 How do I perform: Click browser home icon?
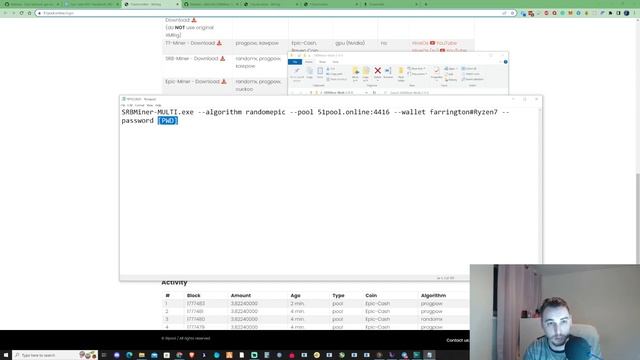(x=29, y=13)
